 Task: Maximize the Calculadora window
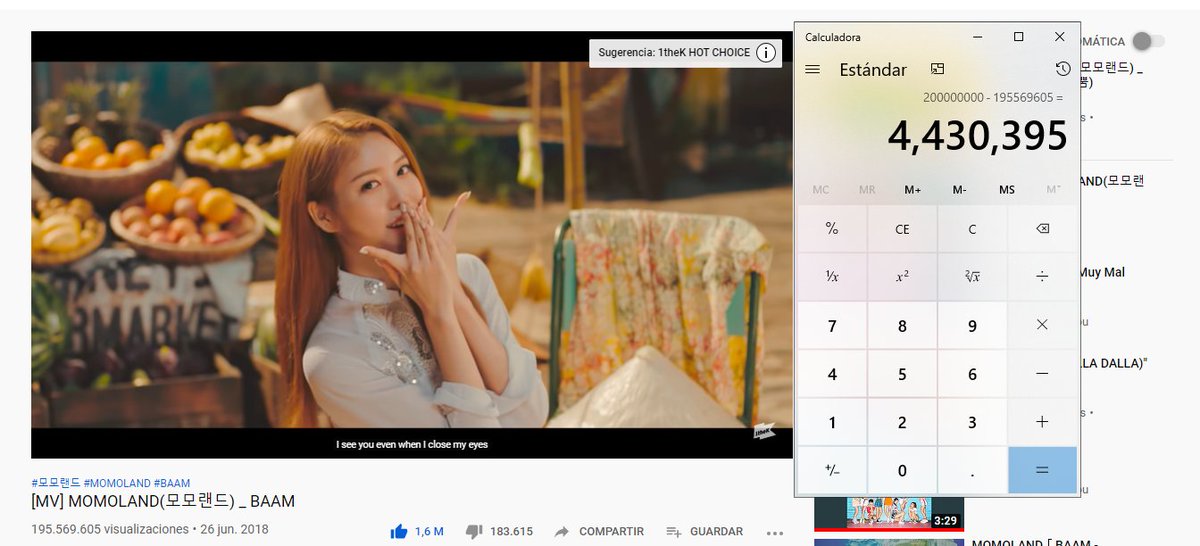(1018, 37)
